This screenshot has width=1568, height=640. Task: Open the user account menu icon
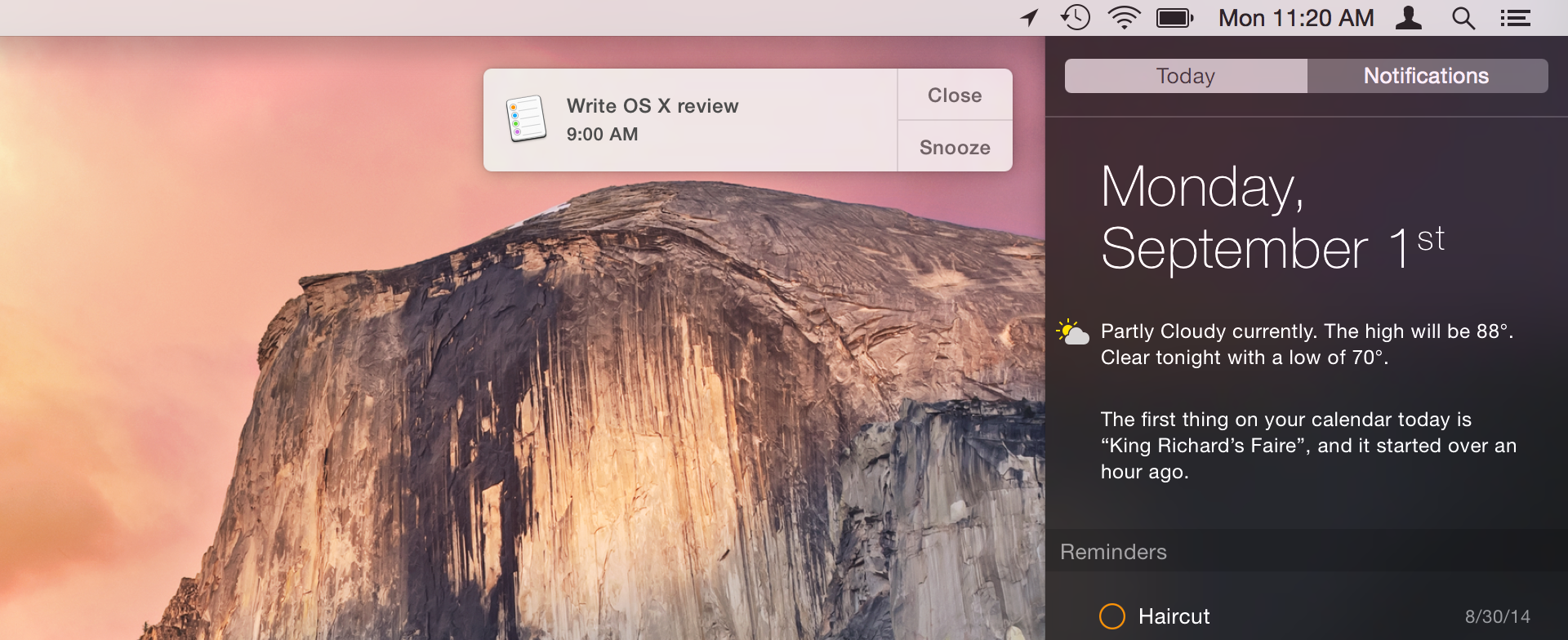[x=1408, y=18]
